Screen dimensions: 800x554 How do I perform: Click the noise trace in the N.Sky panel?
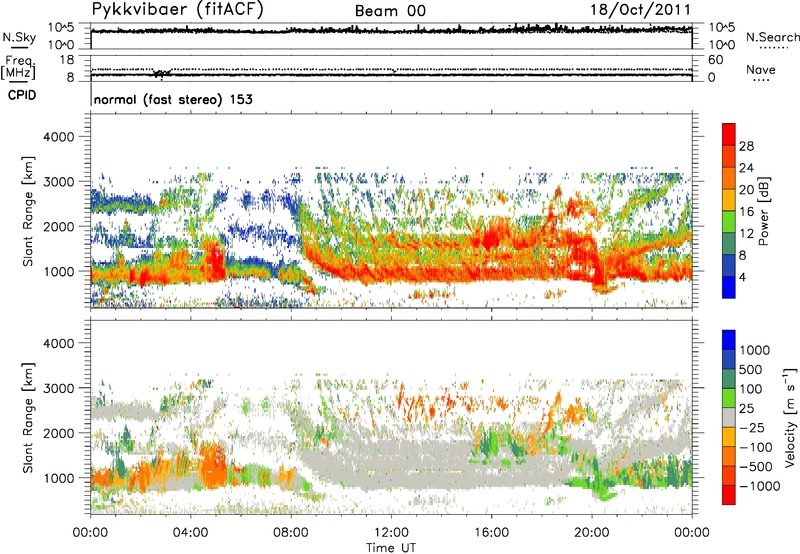[391, 30]
